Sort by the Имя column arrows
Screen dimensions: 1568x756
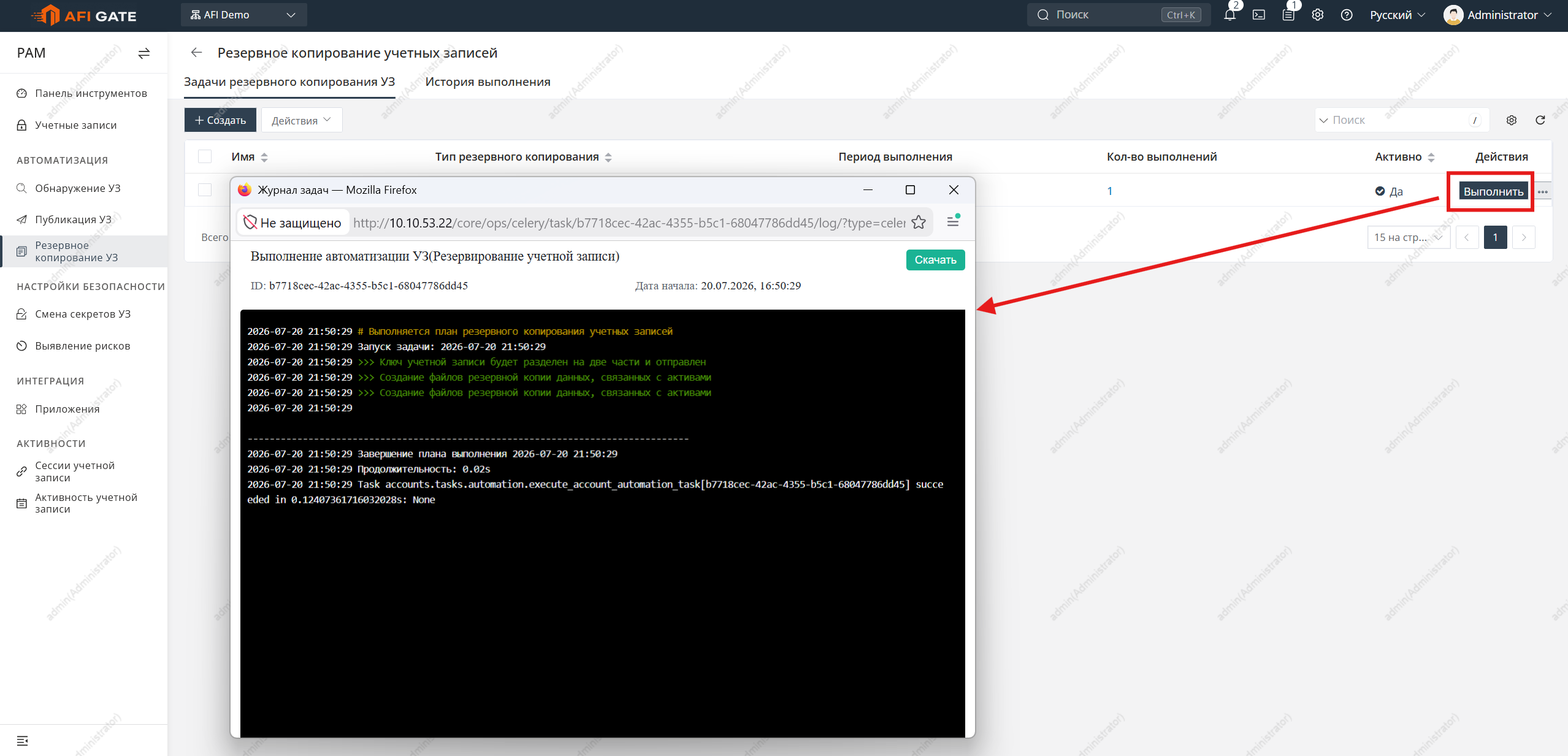pyautogui.click(x=264, y=158)
